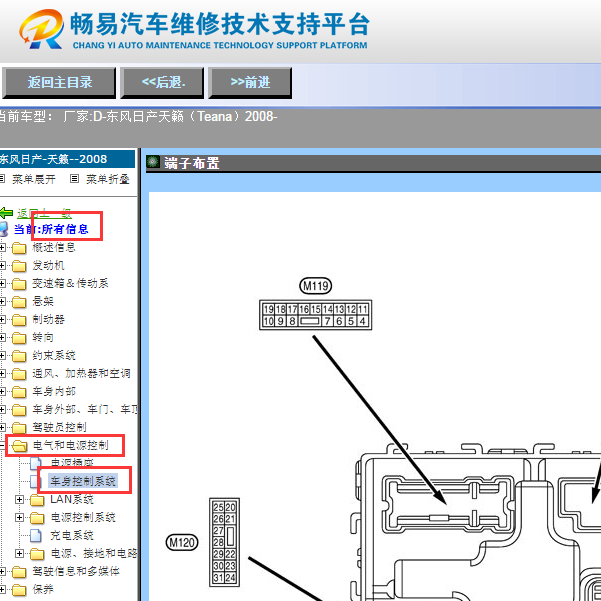This screenshot has height=601, width=601.
Task: Click the M119 terminal pin diagram
Action: tap(315, 315)
